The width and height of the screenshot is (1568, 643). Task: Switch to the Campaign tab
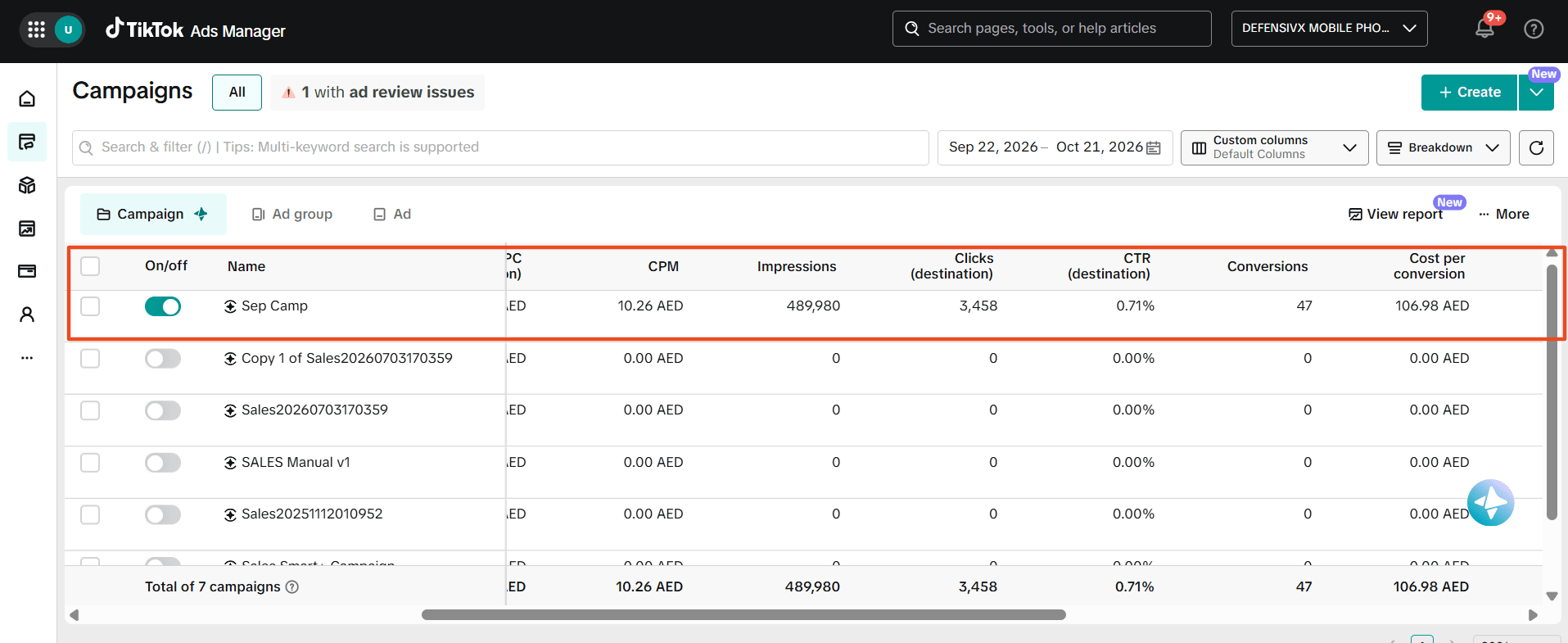coord(153,214)
